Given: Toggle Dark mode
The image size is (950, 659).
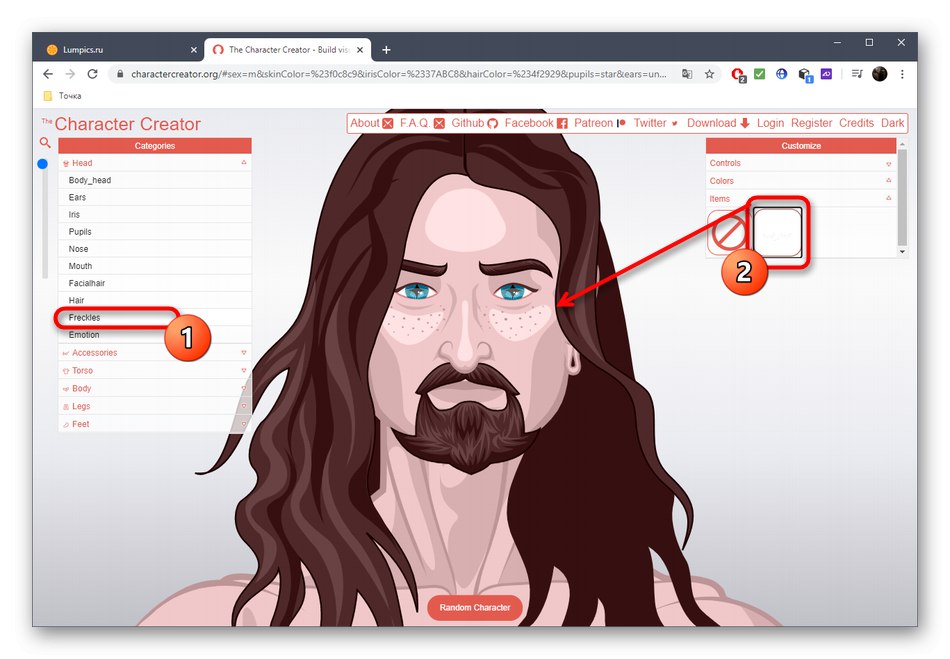Looking at the screenshot, I should (892, 123).
